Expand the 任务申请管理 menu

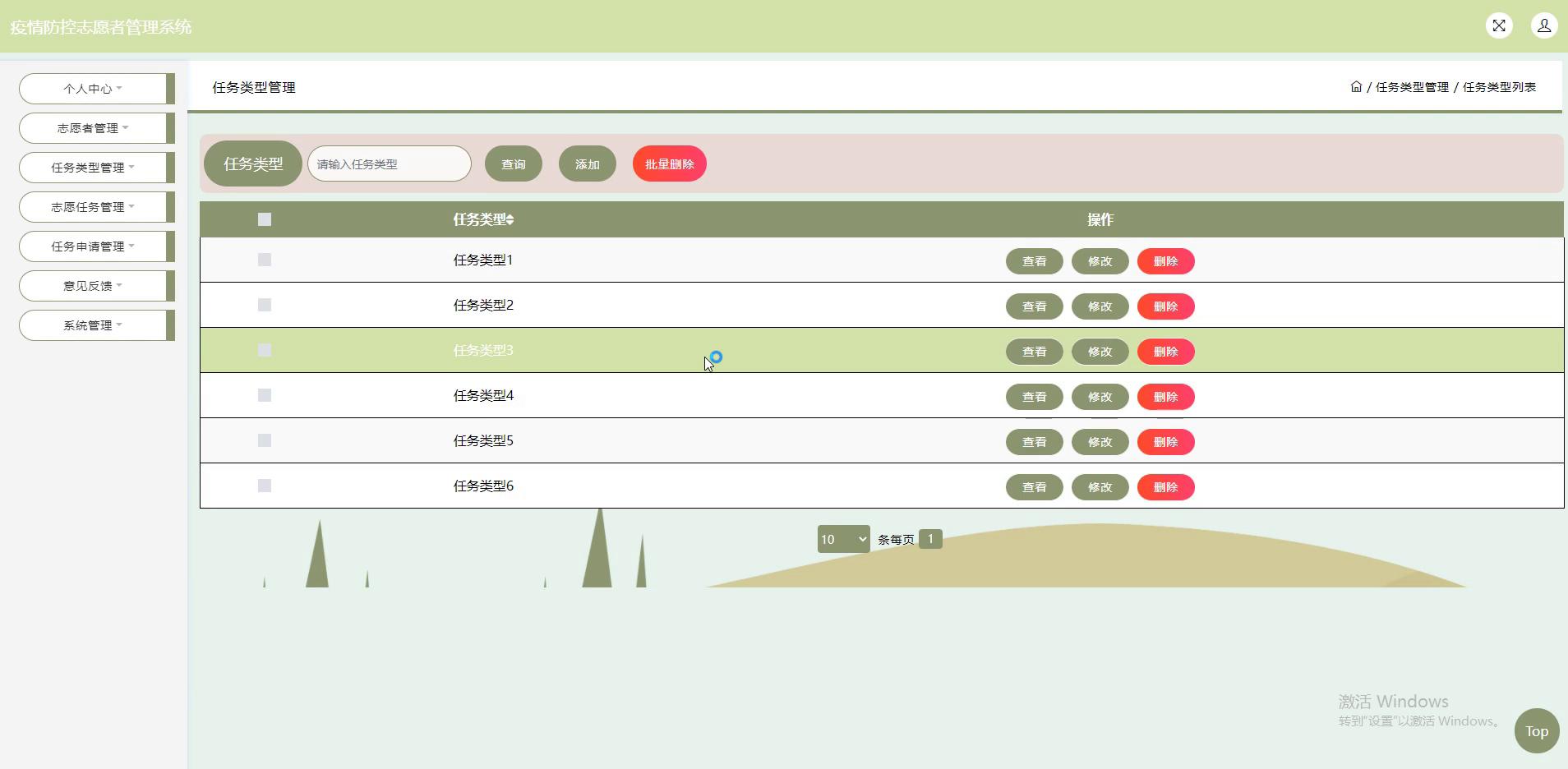(x=96, y=246)
